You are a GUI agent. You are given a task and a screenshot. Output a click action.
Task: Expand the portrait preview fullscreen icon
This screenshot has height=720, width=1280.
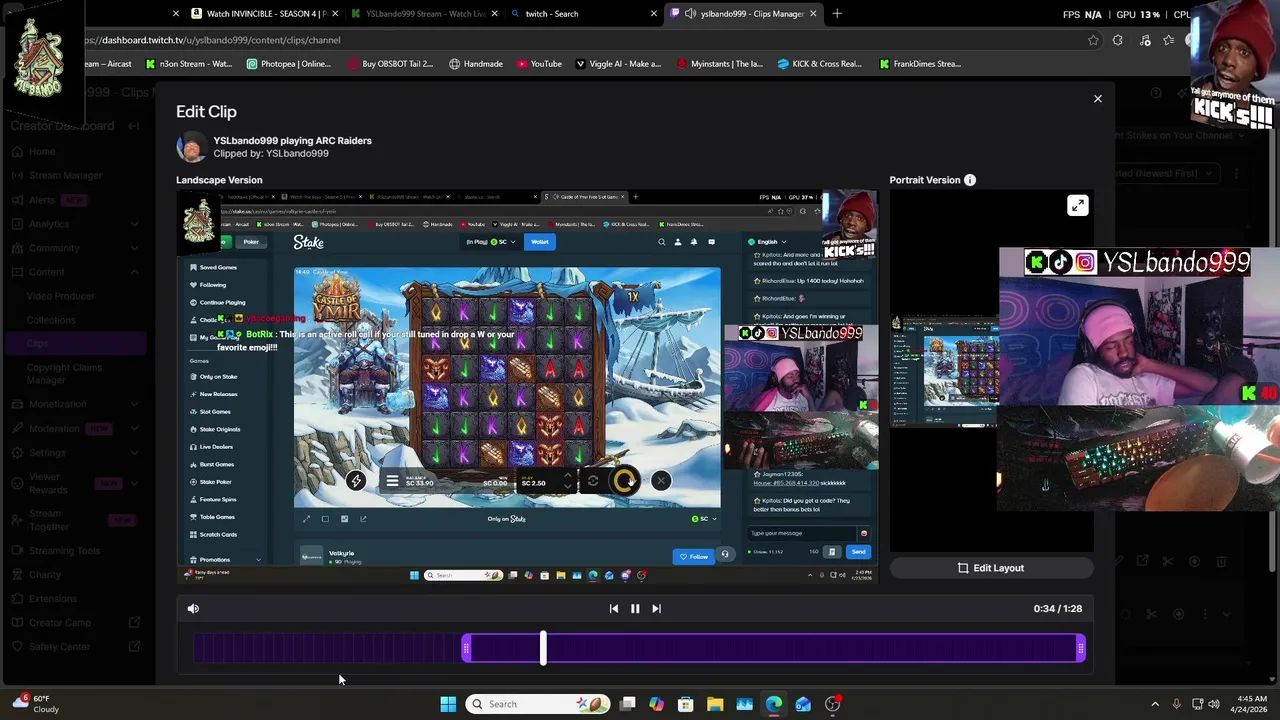coord(1077,206)
